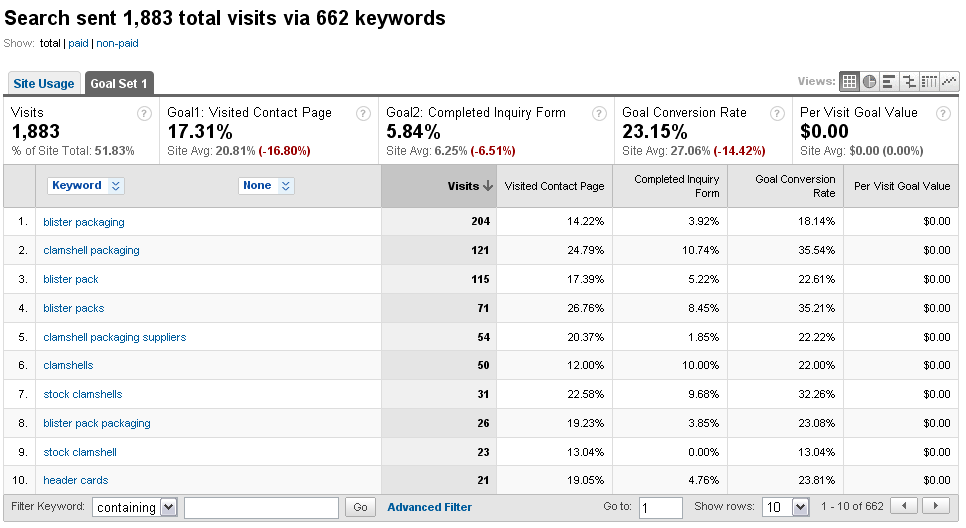Switch to the Comparison view icon
Viewport: 966px width, 528px height.
909,81
